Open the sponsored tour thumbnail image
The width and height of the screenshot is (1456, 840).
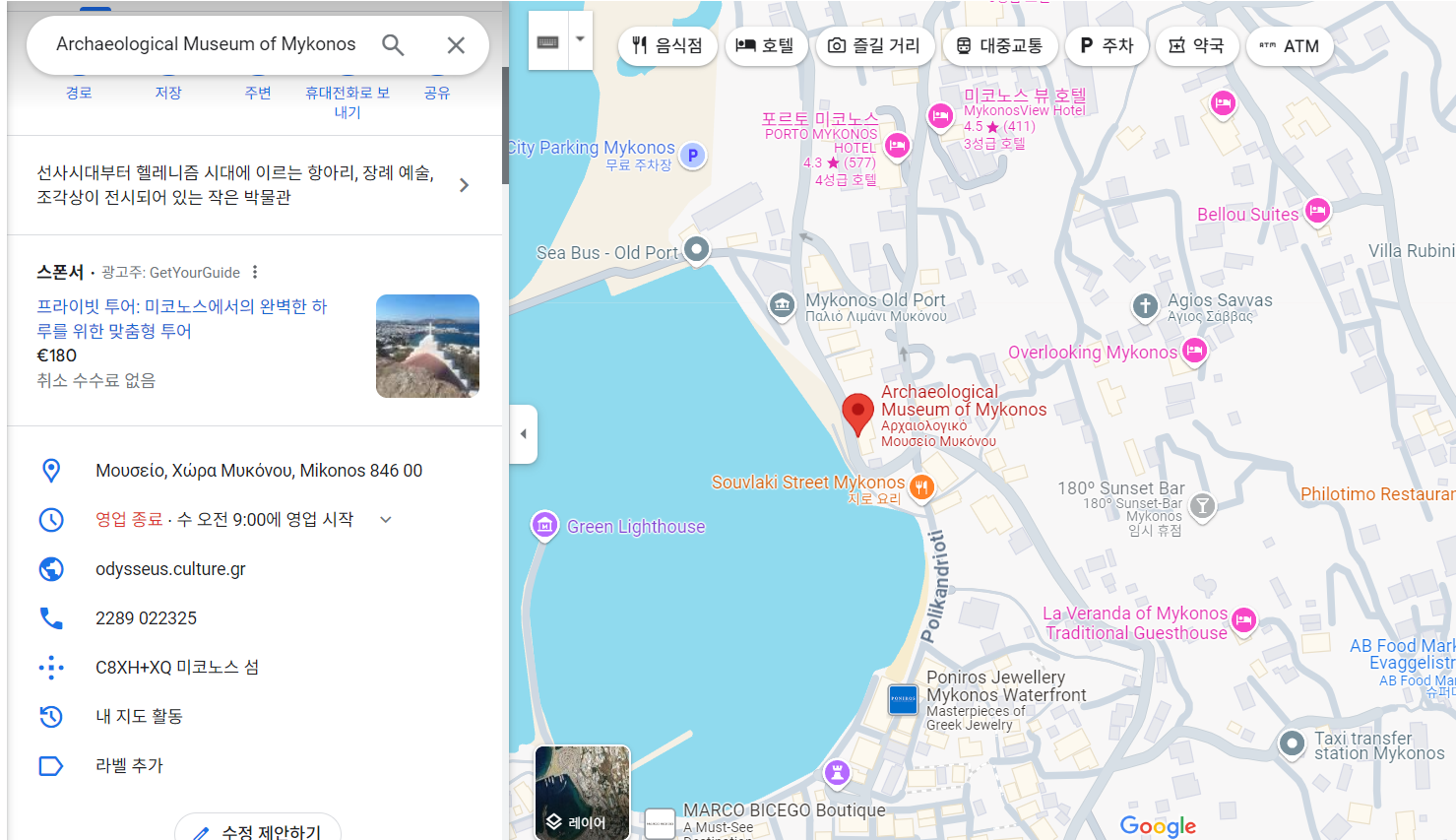[427, 346]
